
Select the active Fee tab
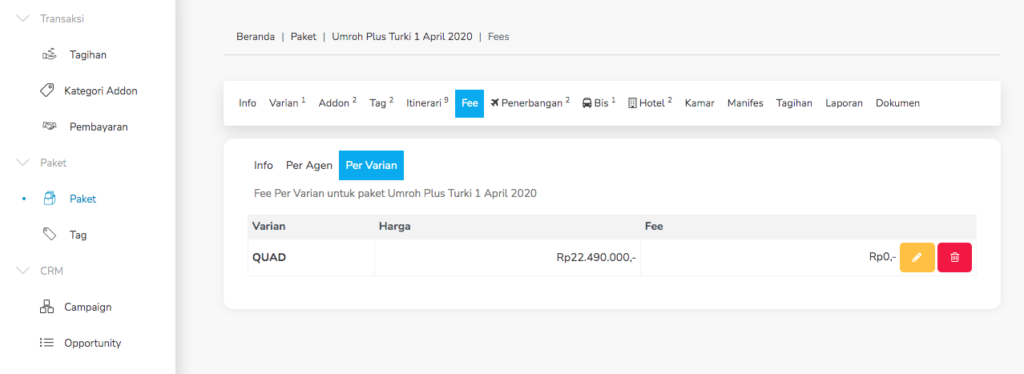click(470, 103)
